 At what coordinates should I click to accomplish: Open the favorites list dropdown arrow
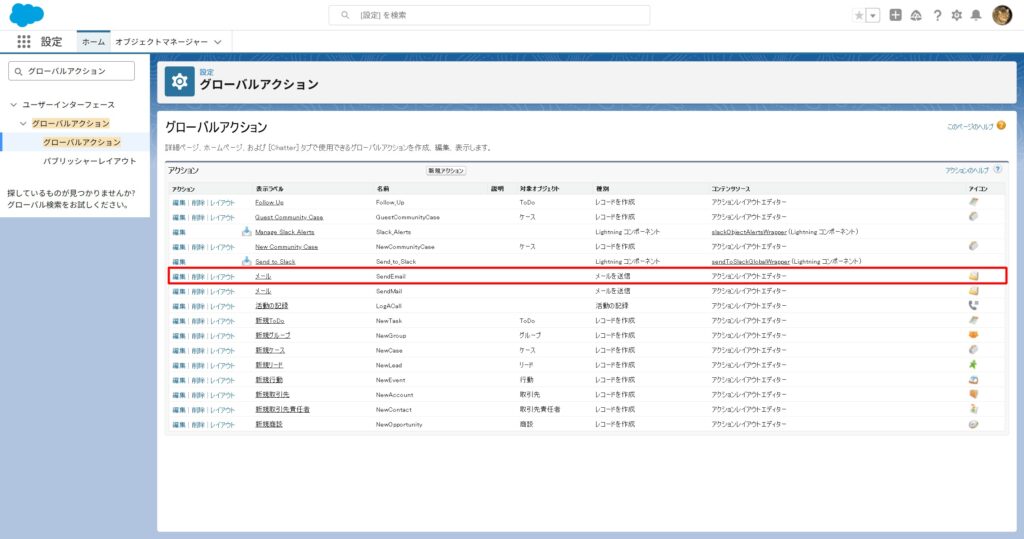[x=873, y=15]
